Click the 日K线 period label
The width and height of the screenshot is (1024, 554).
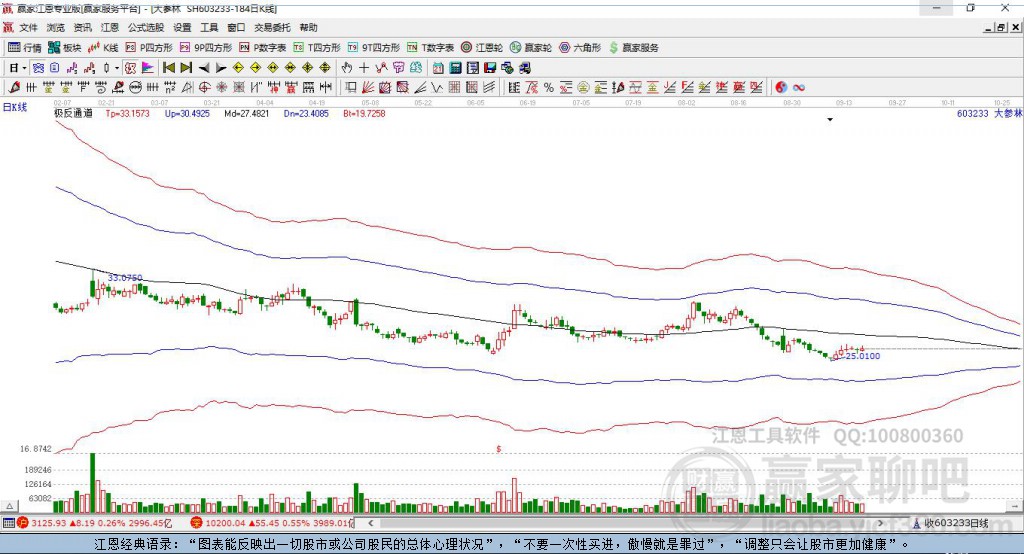point(15,107)
